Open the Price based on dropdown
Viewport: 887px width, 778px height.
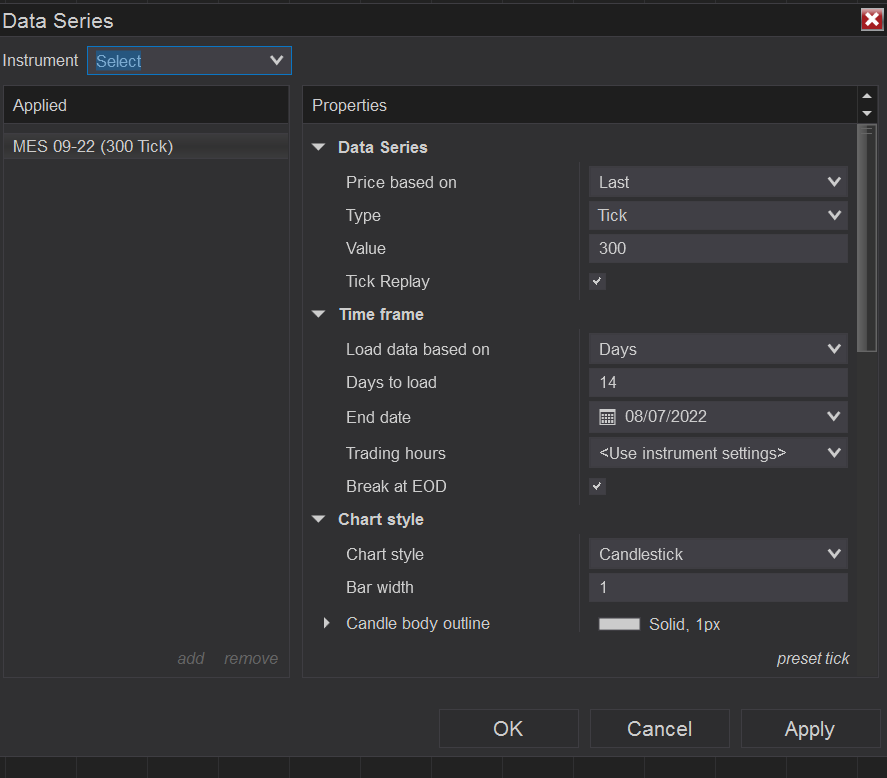coord(718,182)
